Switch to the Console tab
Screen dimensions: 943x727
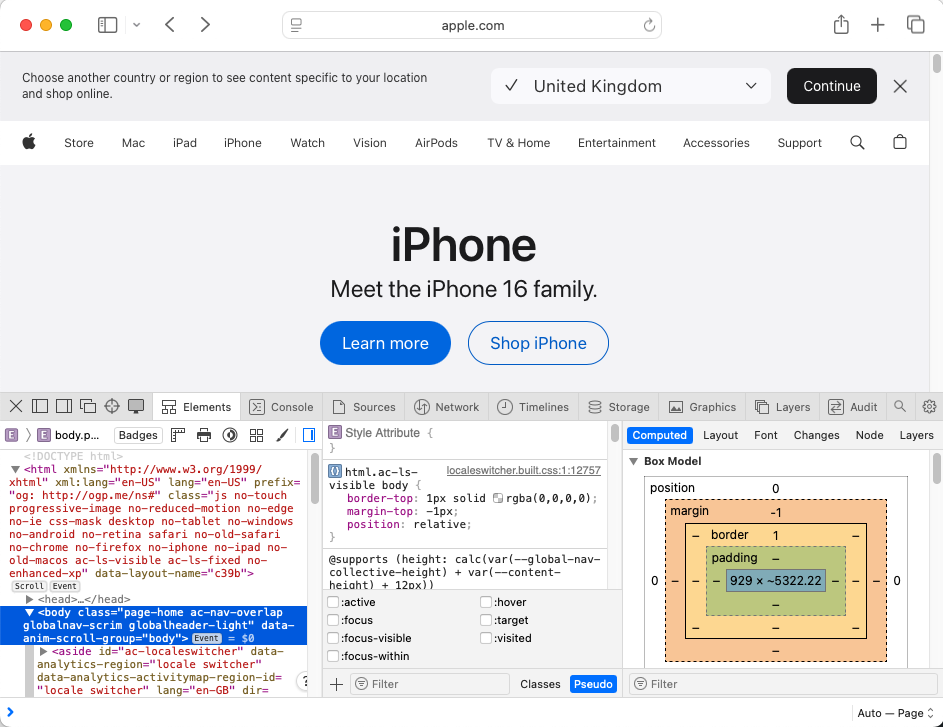281,407
